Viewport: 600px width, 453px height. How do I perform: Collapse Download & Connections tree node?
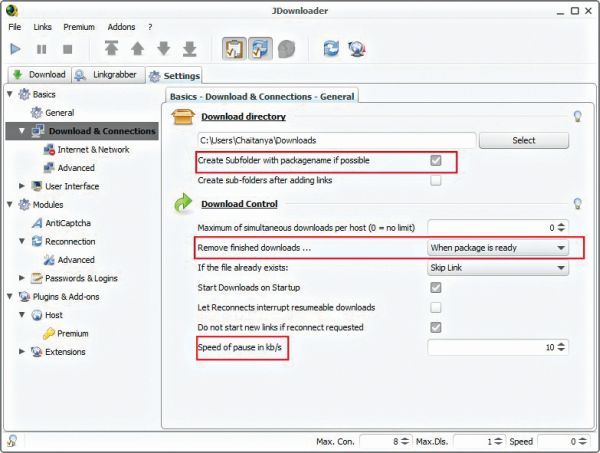click(22, 131)
